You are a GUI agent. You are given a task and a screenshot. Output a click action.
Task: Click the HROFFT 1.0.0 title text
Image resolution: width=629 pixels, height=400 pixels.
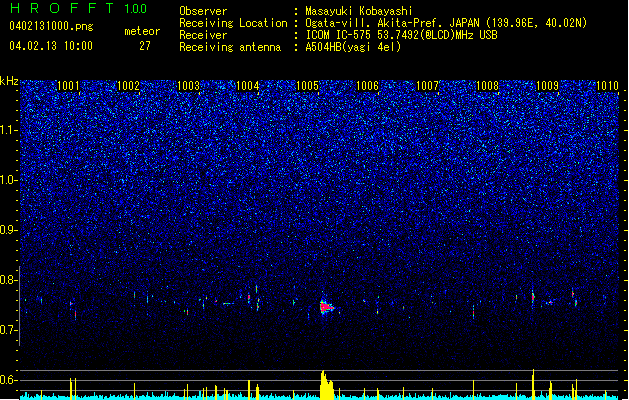[x=79, y=8]
